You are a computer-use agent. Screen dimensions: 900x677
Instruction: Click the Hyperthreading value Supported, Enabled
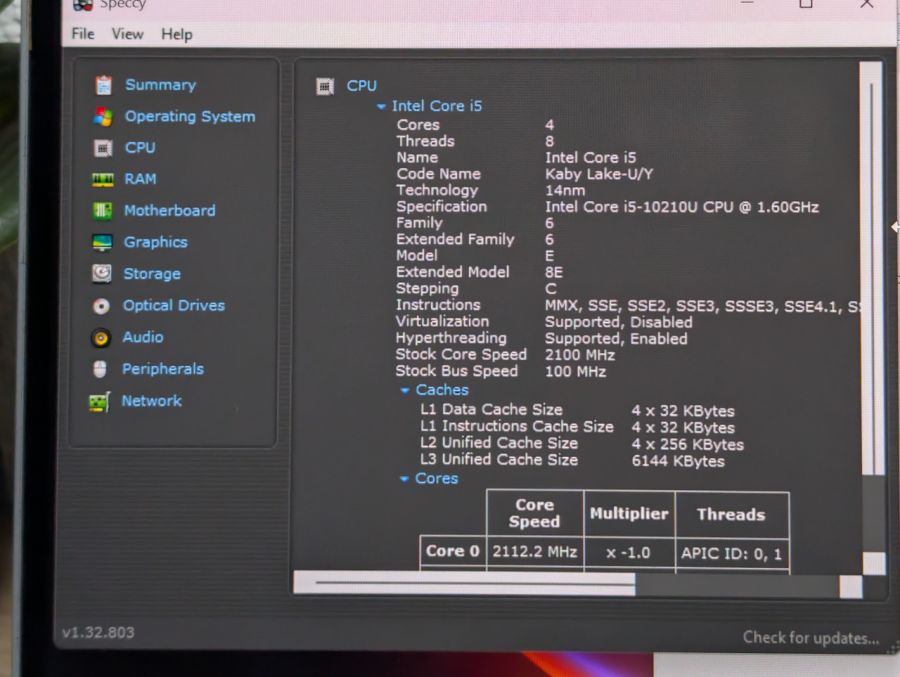[616, 339]
